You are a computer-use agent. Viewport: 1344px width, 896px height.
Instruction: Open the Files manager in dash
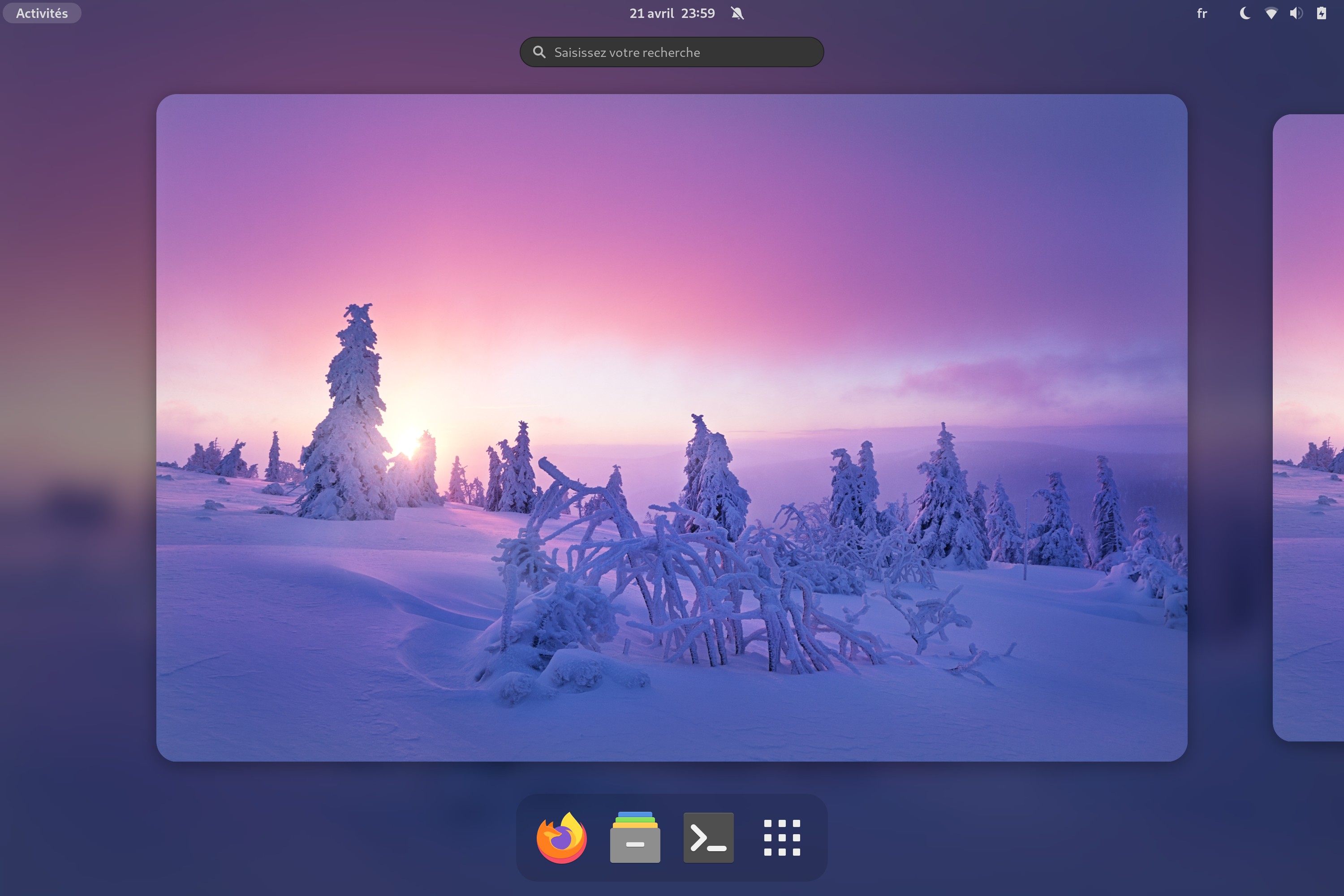[635, 837]
